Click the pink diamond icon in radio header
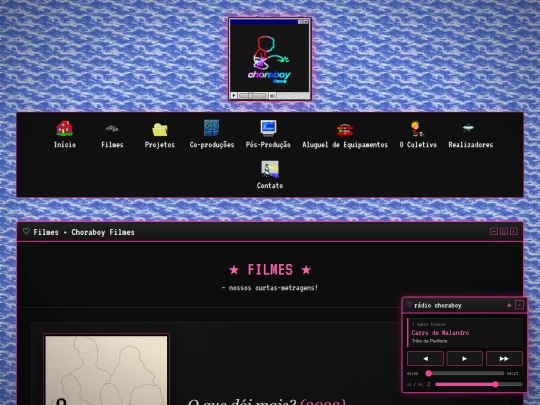540x405 pixels. (x=509, y=305)
